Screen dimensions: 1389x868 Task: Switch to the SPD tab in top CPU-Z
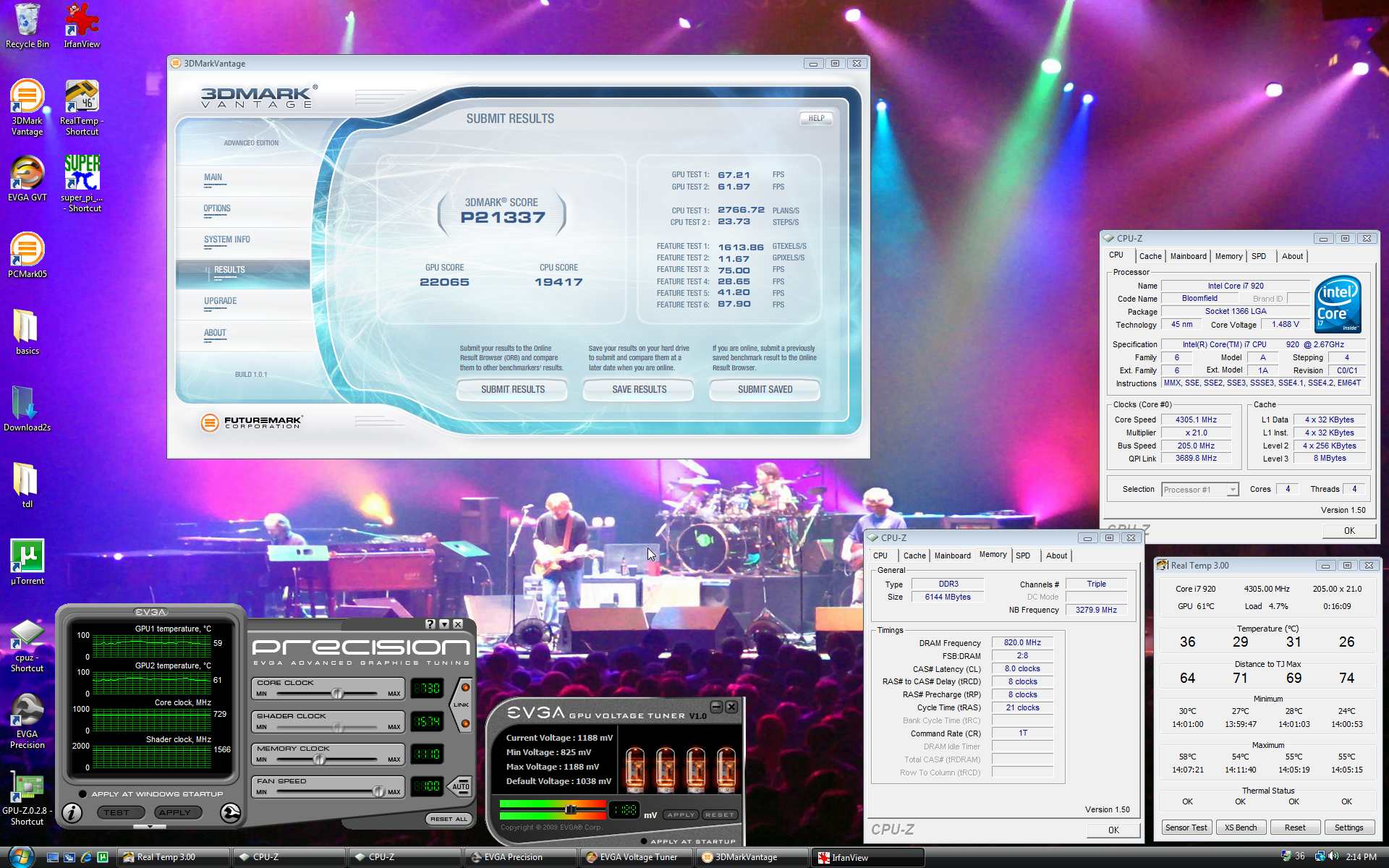pos(1258,256)
